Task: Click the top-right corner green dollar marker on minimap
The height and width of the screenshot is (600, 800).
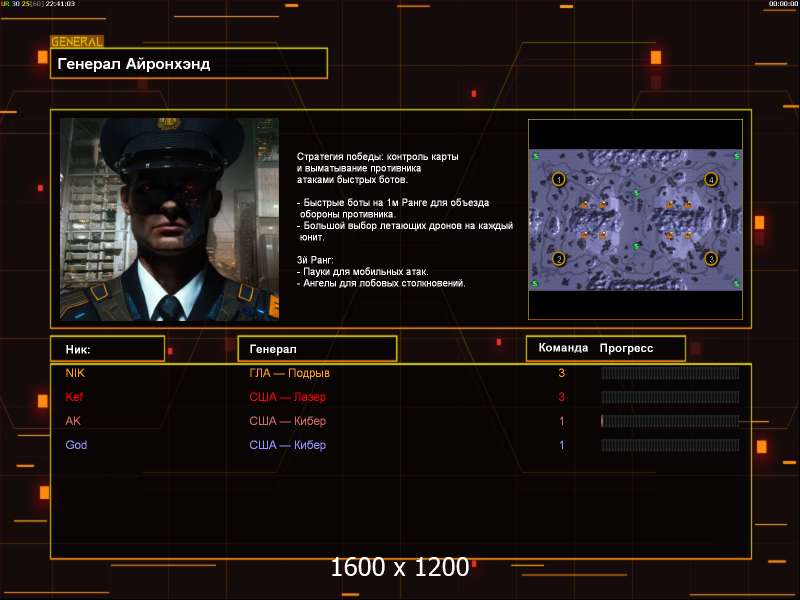Action: coord(736,156)
